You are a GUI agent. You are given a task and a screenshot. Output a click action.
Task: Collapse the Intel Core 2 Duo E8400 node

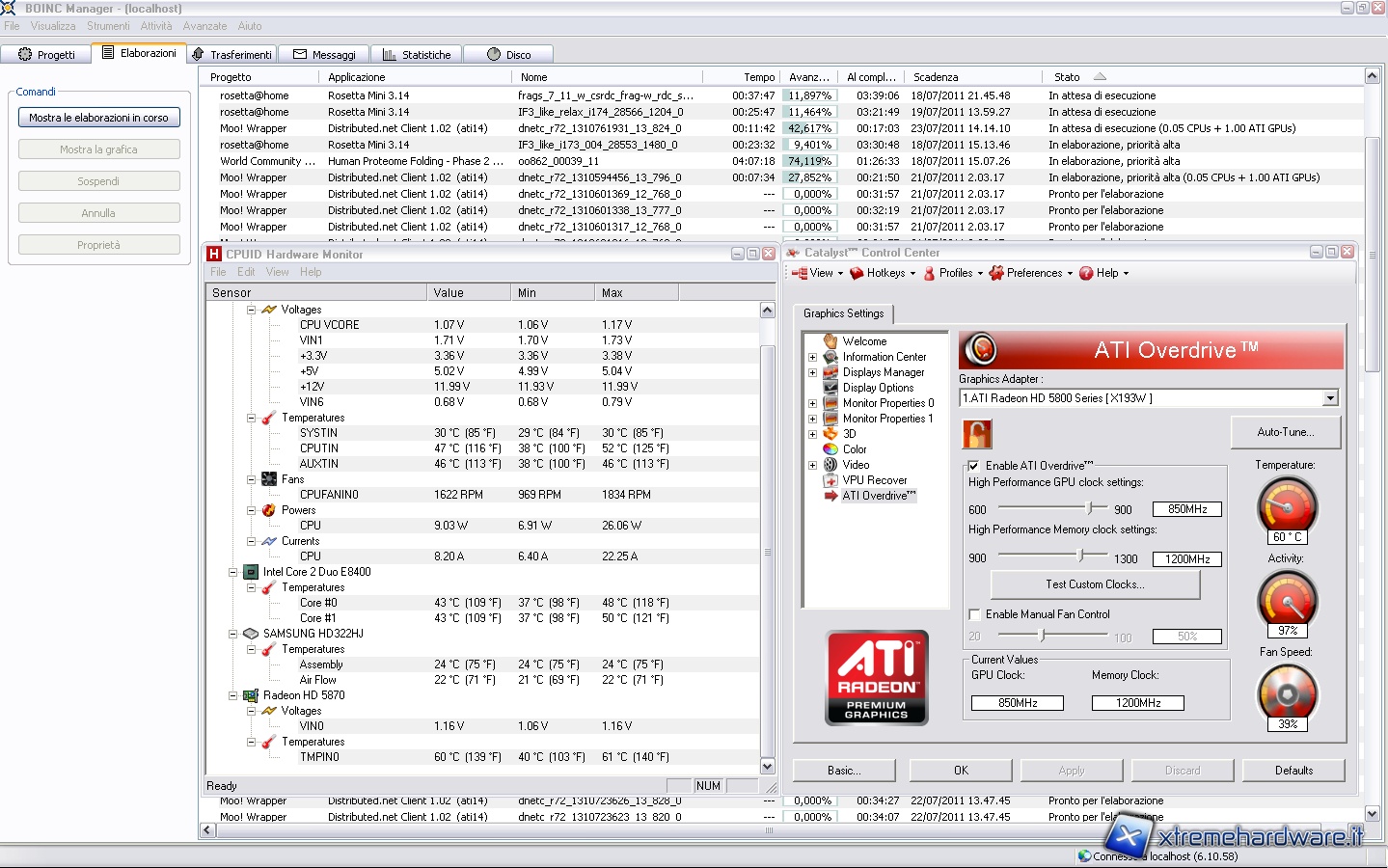click(232, 572)
